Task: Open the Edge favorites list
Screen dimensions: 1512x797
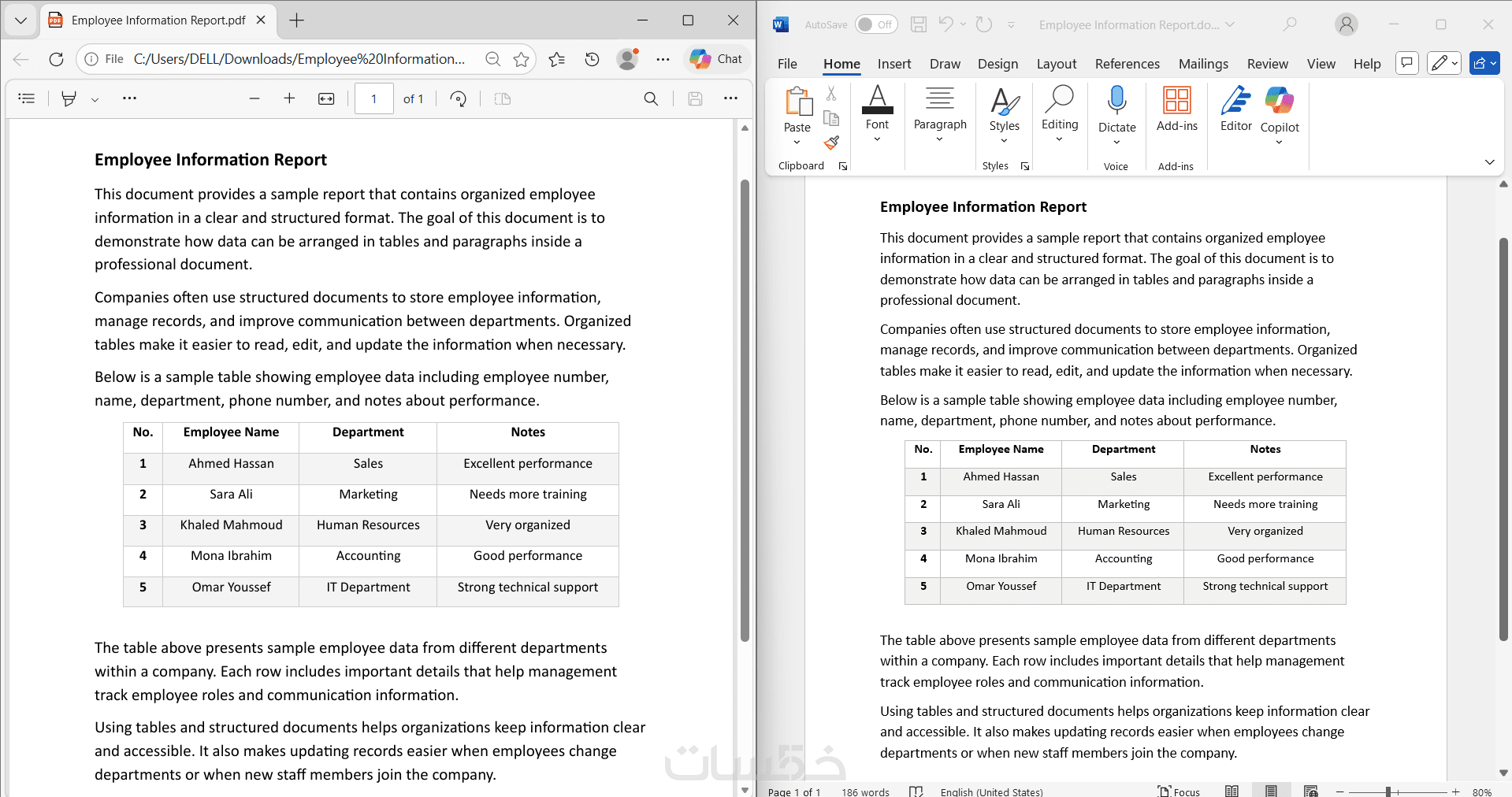Action: coord(557,59)
